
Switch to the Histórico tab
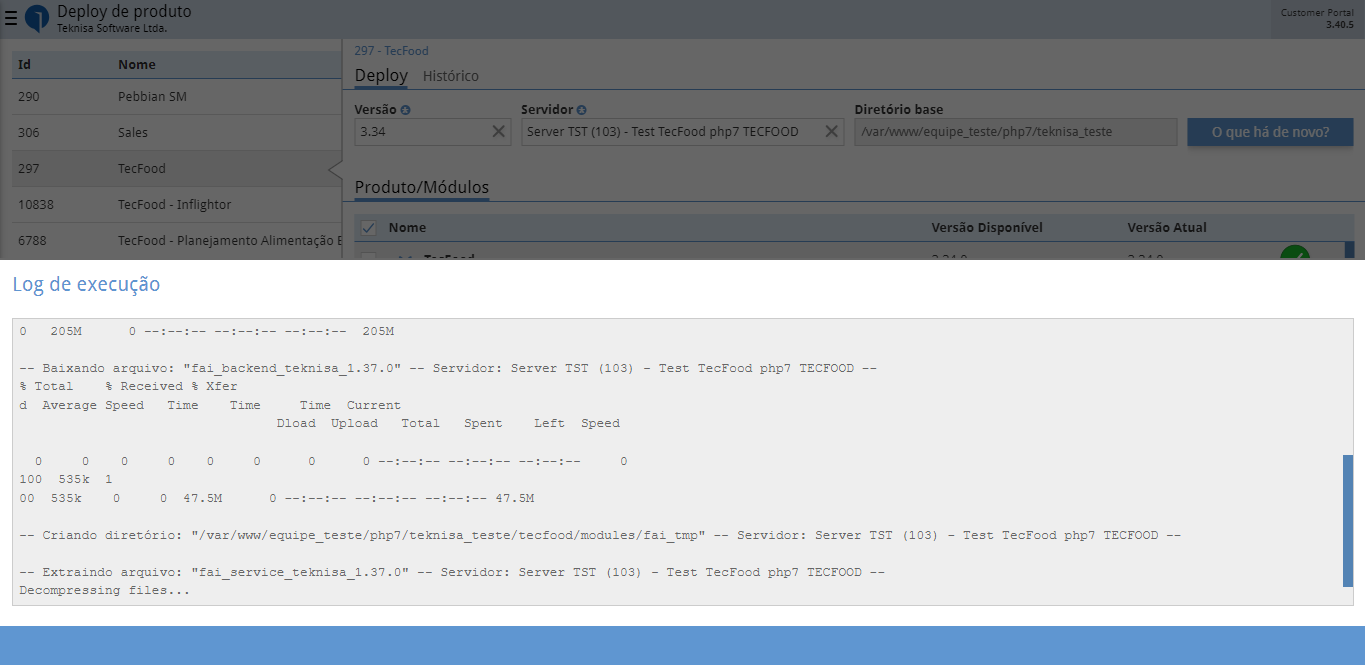[x=451, y=76]
